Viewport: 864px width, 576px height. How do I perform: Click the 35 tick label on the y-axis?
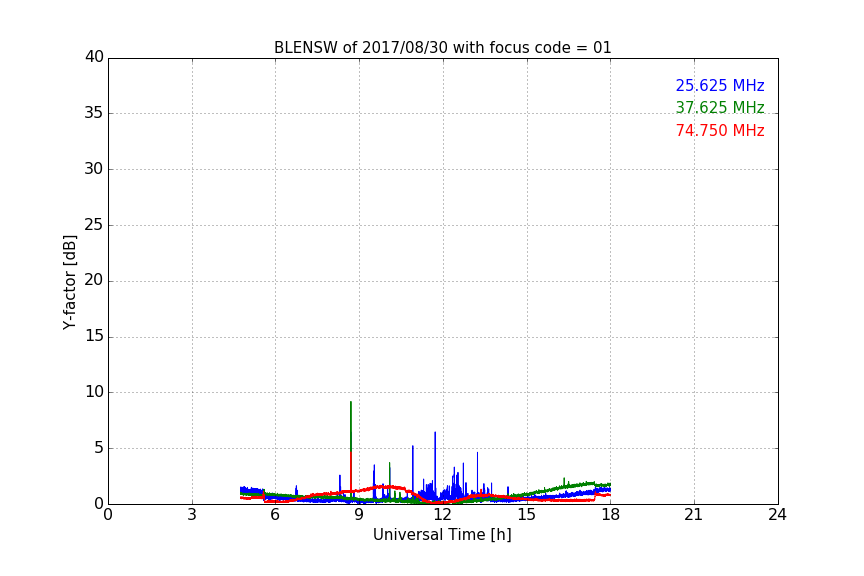(94, 113)
